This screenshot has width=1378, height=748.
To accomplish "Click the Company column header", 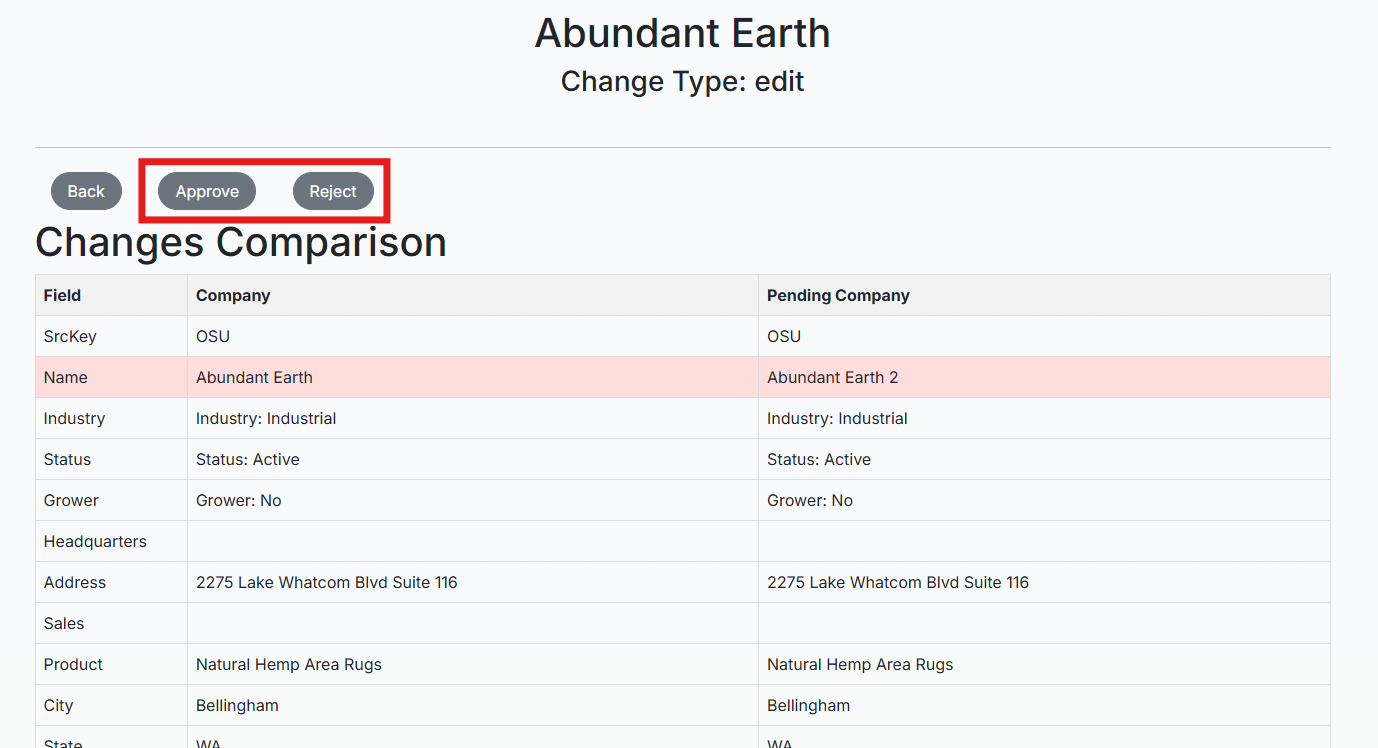I will 473,295.
